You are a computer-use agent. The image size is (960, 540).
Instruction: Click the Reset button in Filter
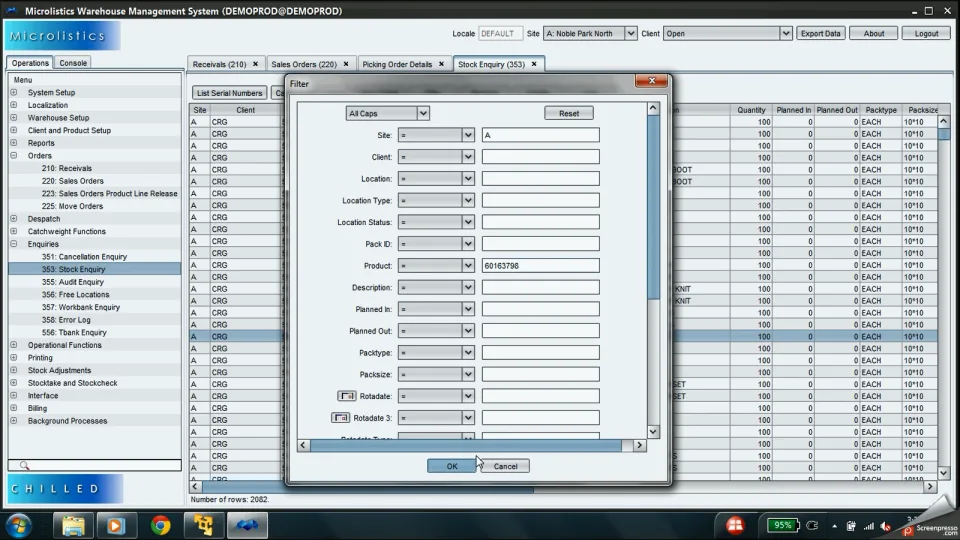tap(568, 113)
